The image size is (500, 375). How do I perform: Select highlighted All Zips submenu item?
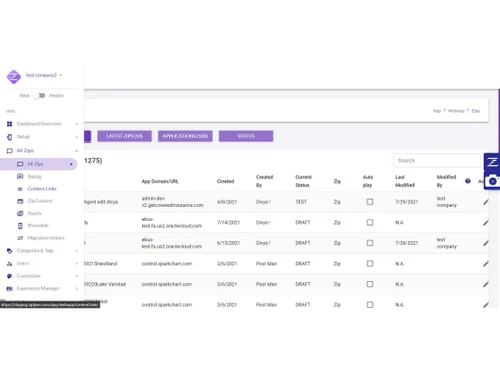tap(38, 164)
